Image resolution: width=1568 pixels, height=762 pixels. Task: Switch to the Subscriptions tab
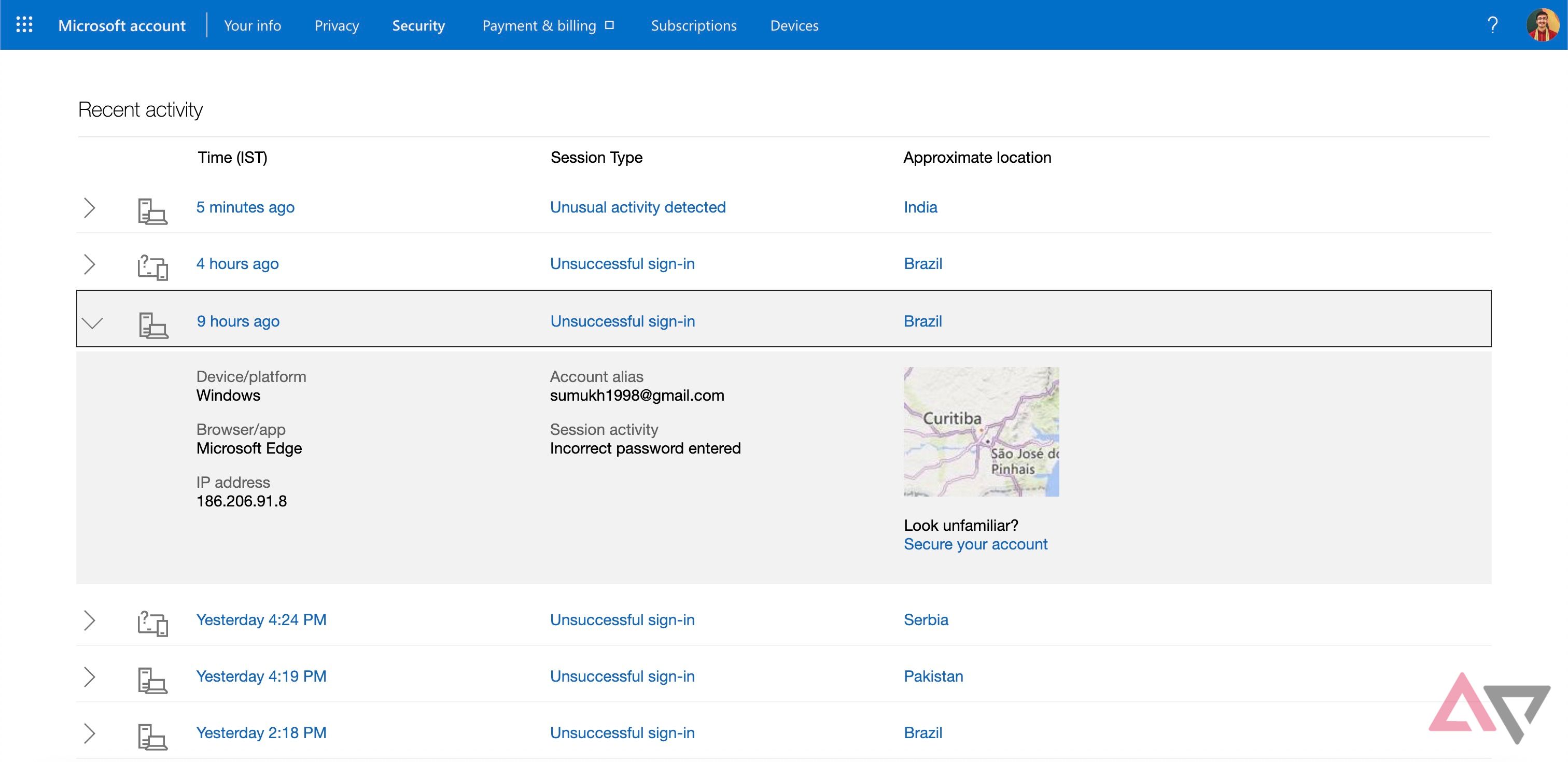tap(694, 25)
